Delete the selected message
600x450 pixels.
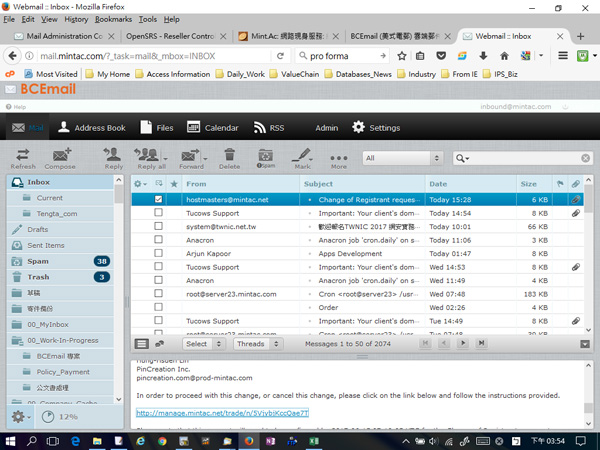click(230, 158)
